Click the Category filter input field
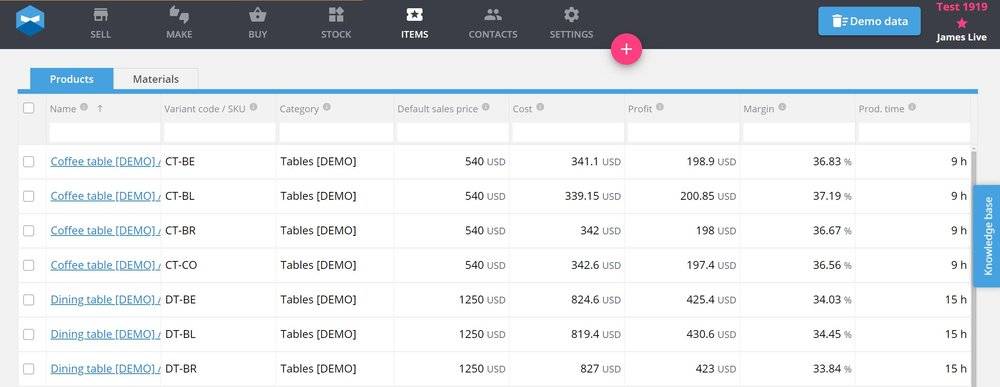Viewport: 1000px width, 387px height. 336,133
